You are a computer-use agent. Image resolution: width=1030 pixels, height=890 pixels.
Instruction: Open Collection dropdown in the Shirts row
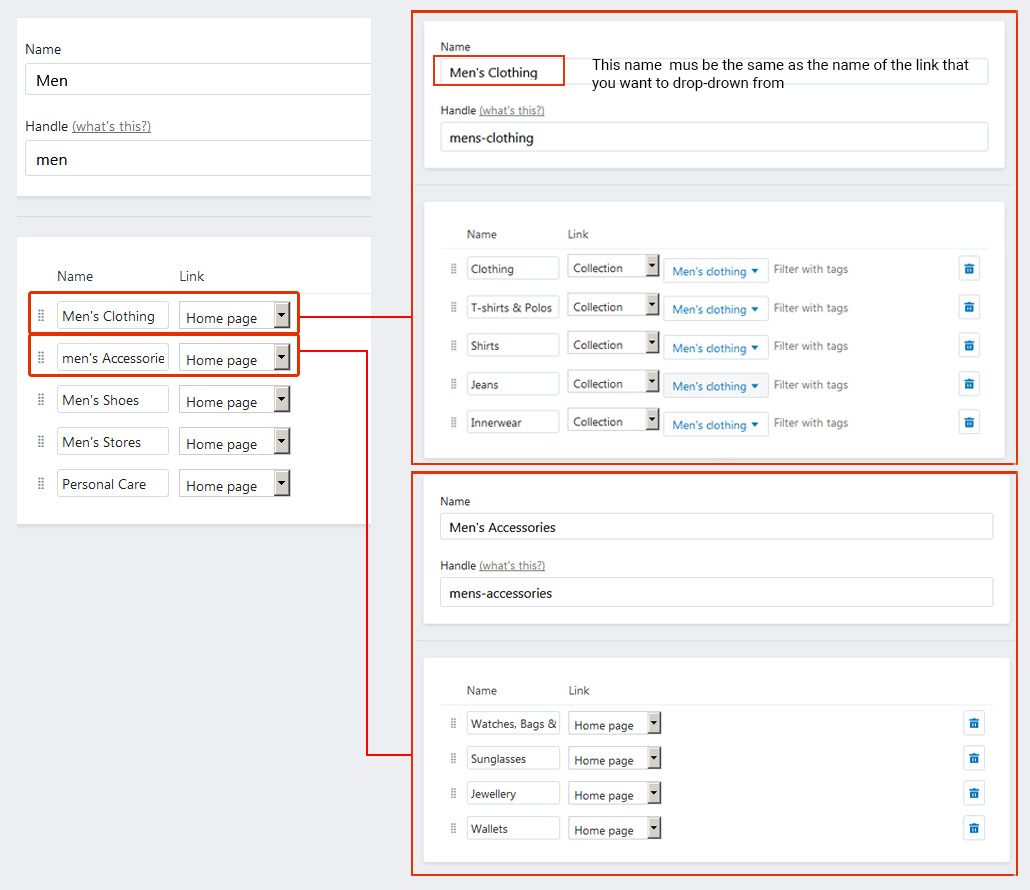(x=613, y=345)
